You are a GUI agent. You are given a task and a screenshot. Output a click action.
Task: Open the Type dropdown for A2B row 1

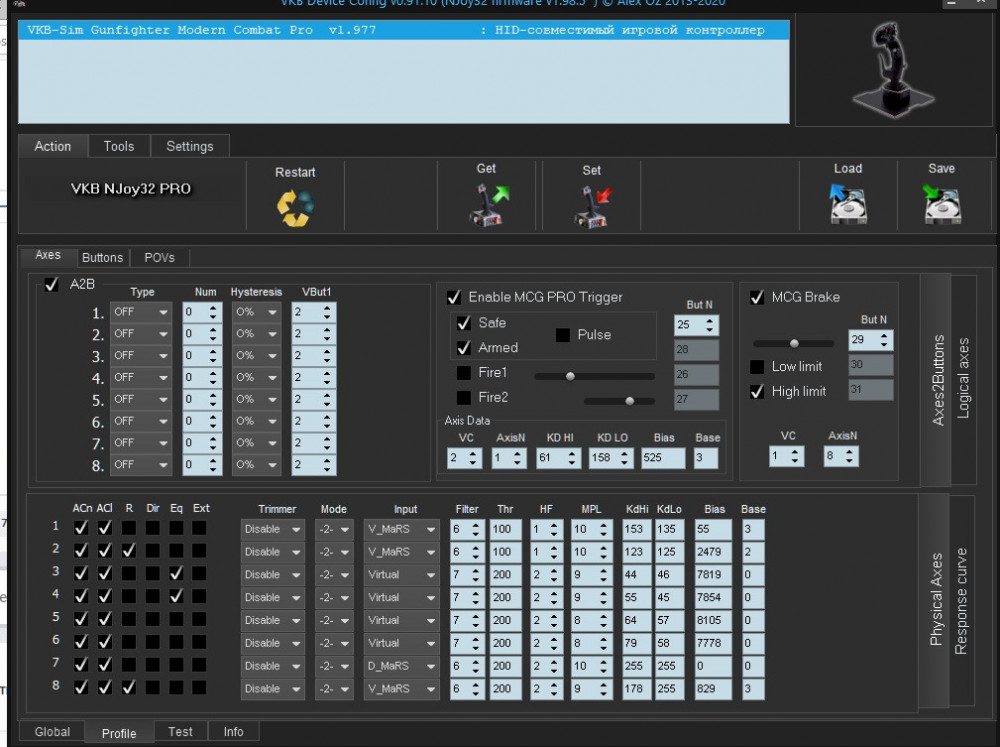140,312
